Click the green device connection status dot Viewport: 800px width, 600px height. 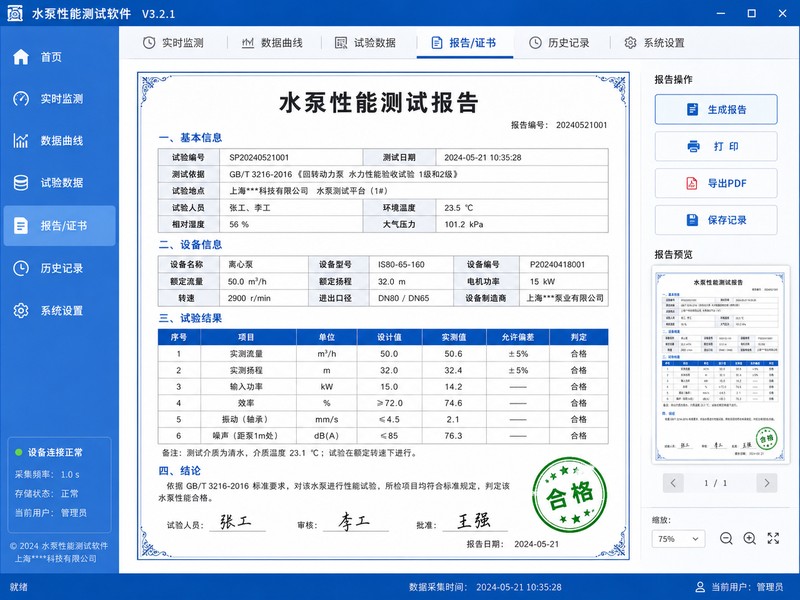point(19,452)
